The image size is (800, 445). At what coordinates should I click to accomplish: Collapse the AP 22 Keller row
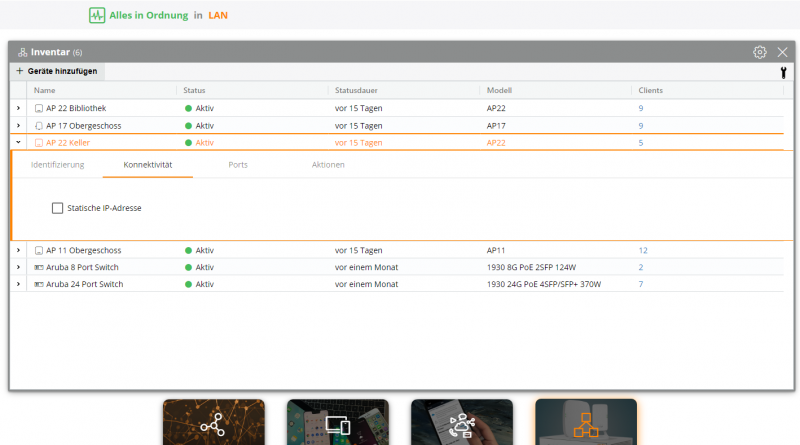click(x=18, y=142)
